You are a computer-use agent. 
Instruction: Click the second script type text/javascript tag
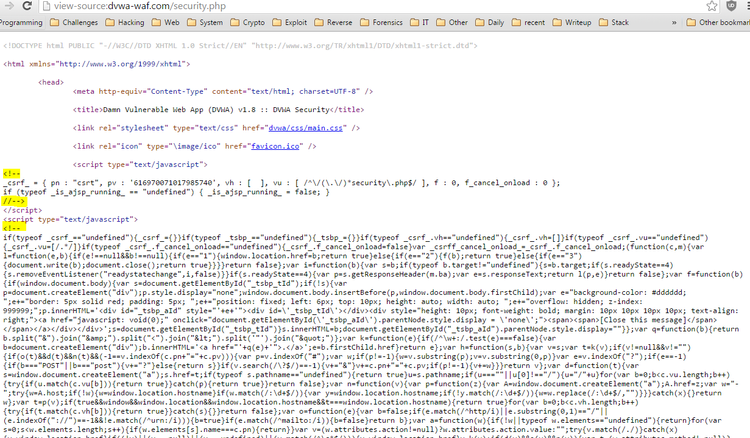coord(70,219)
